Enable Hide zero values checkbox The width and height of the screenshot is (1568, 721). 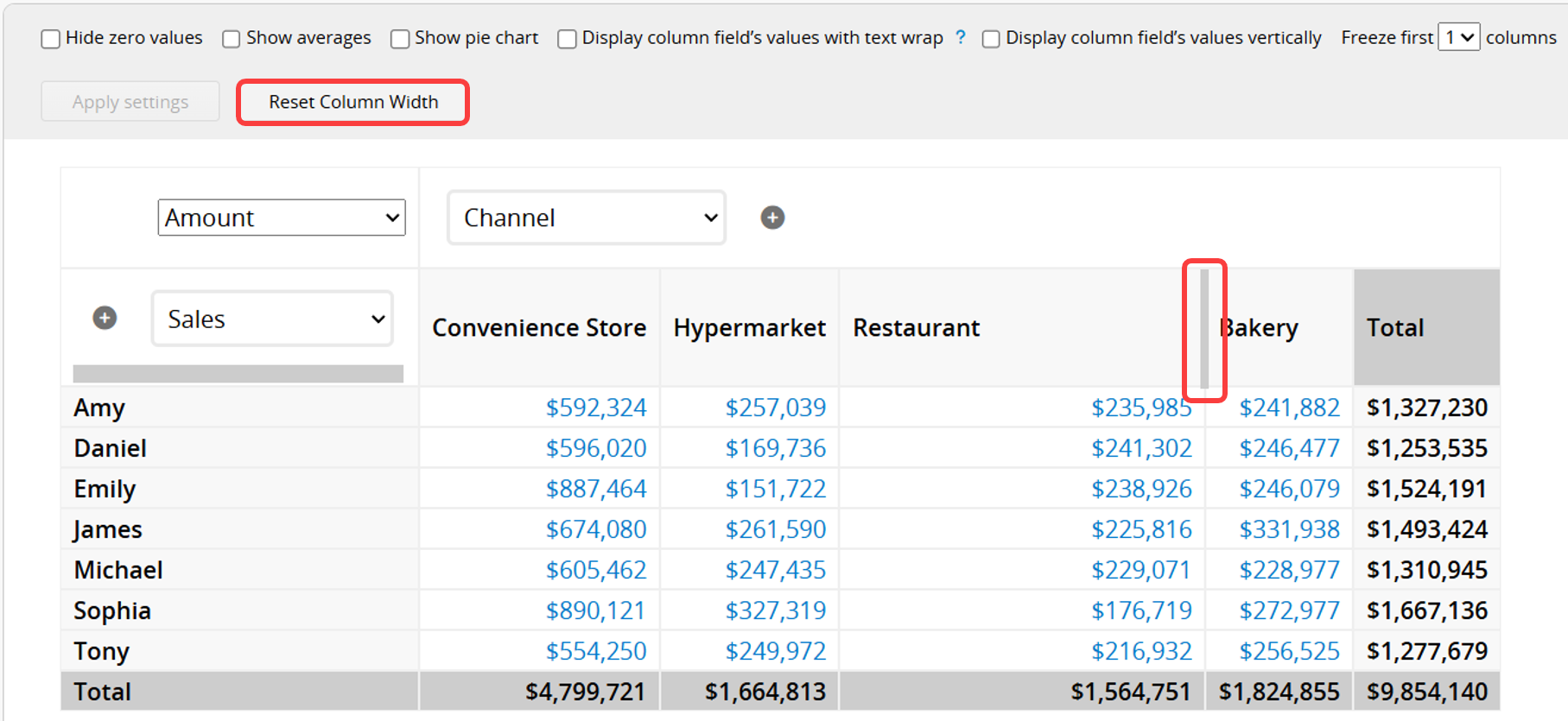pos(51,39)
